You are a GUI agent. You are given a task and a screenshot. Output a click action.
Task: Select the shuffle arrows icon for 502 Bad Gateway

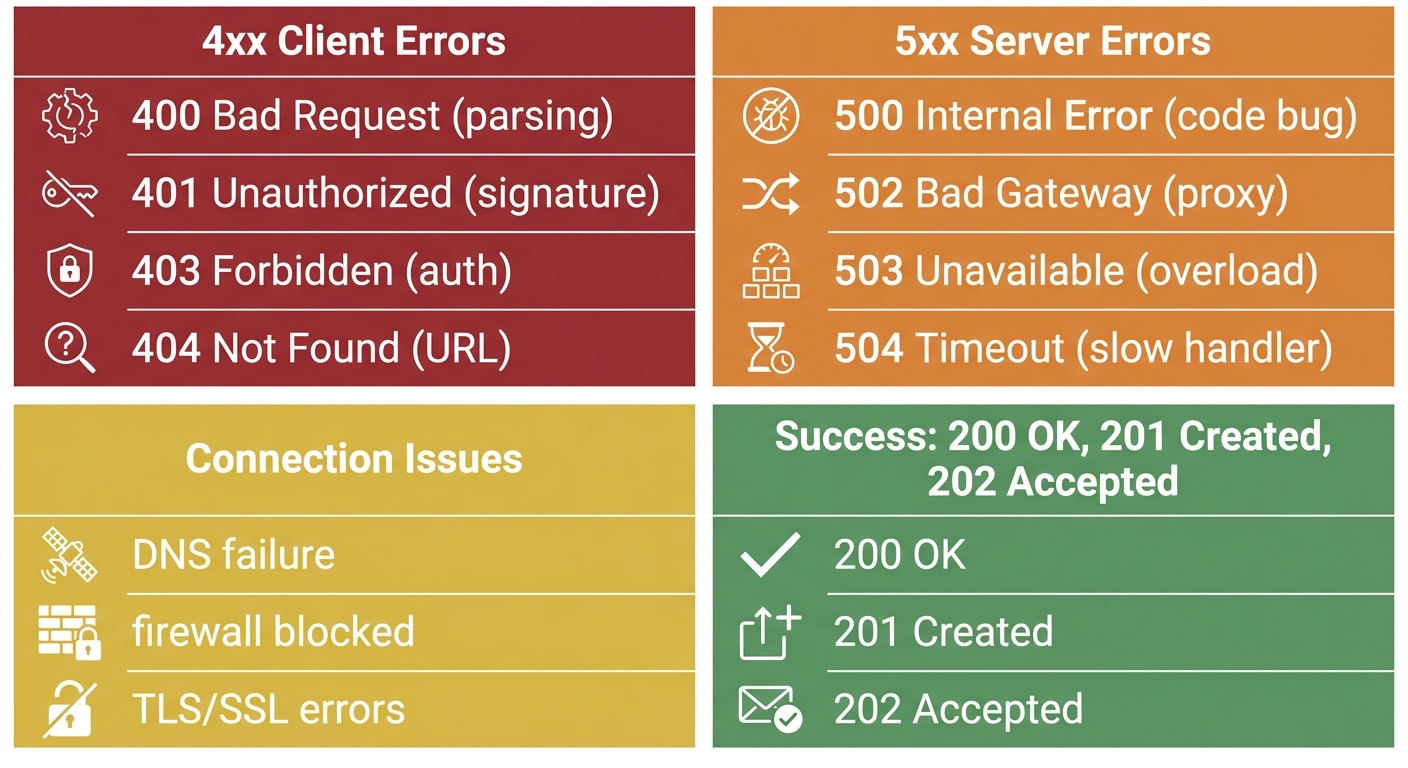click(x=770, y=194)
